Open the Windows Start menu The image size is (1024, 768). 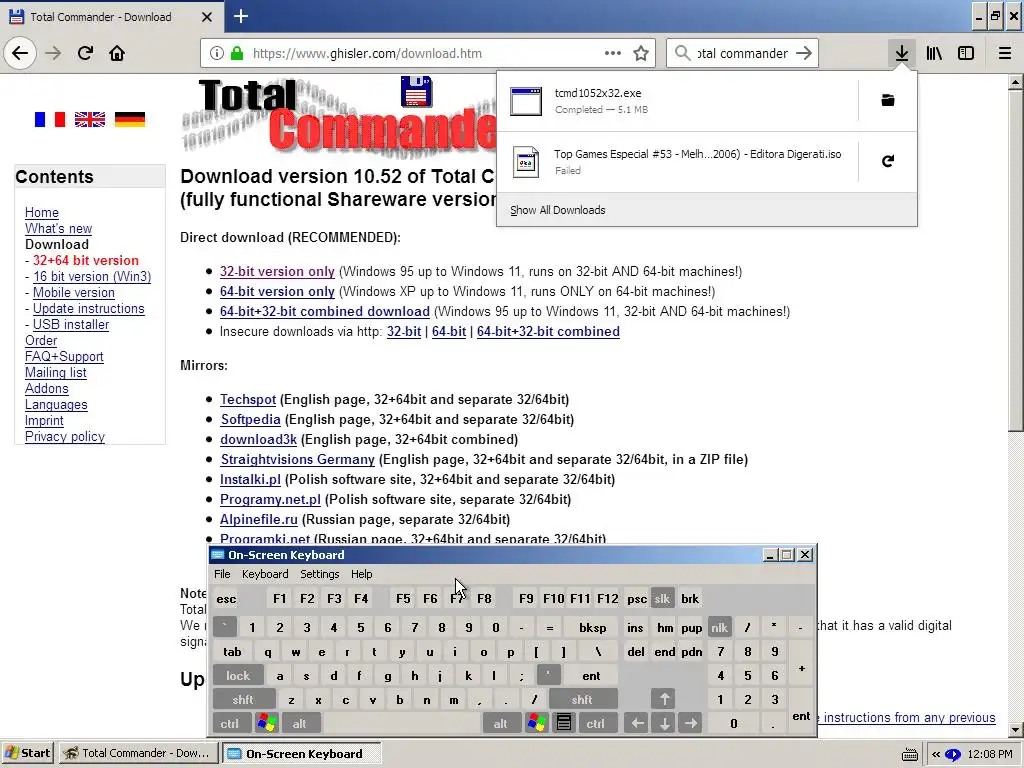pos(27,753)
